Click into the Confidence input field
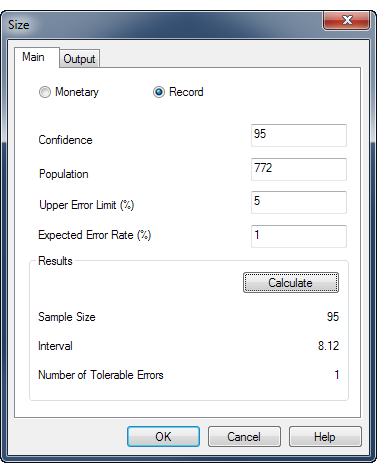The height and width of the screenshot is (463, 377). pyautogui.click(x=299, y=135)
